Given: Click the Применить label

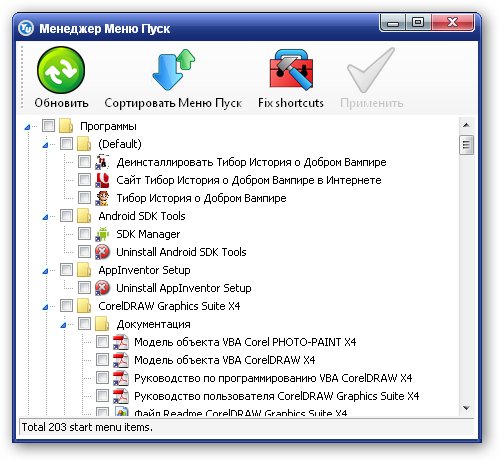Looking at the screenshot, I should [371, 103].
